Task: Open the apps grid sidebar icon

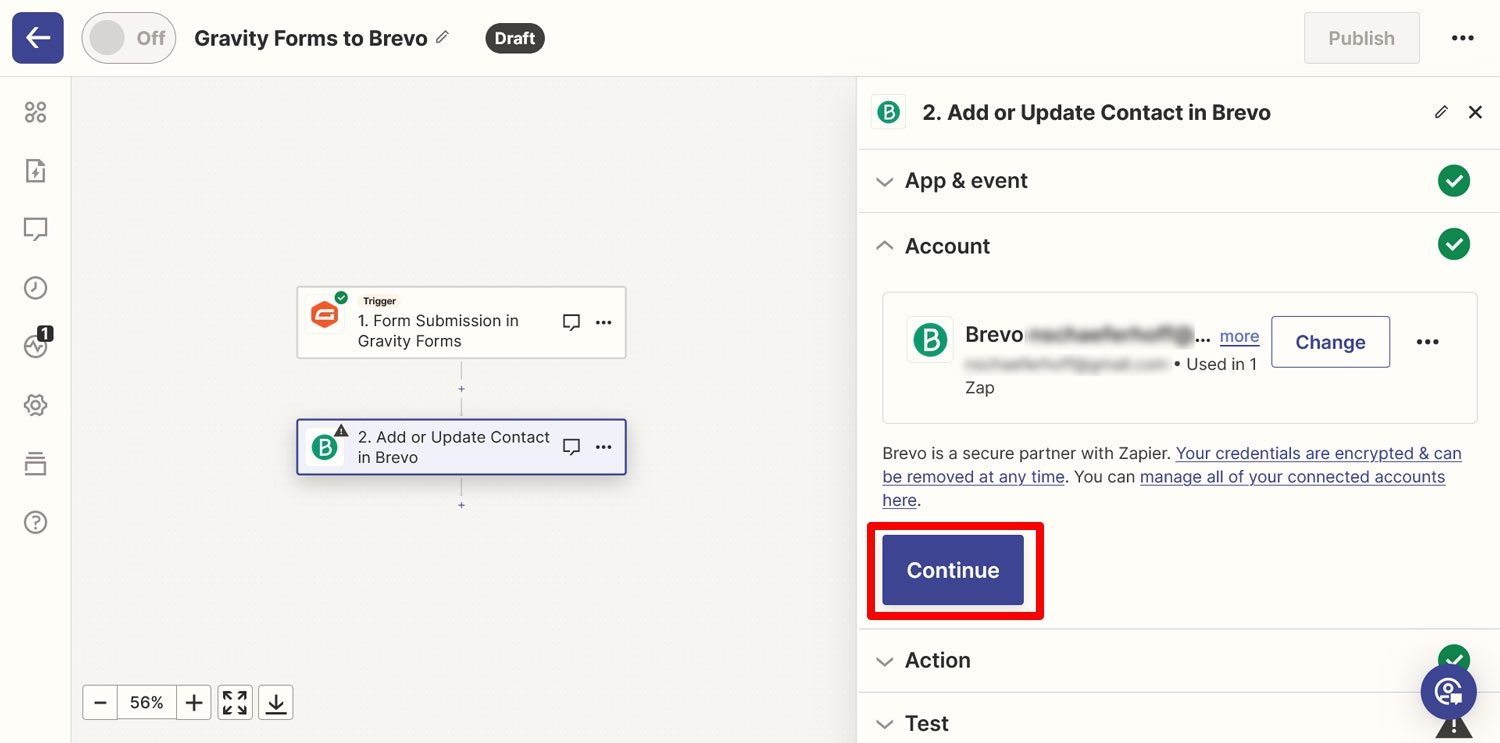Action: (x=36, y=112)
